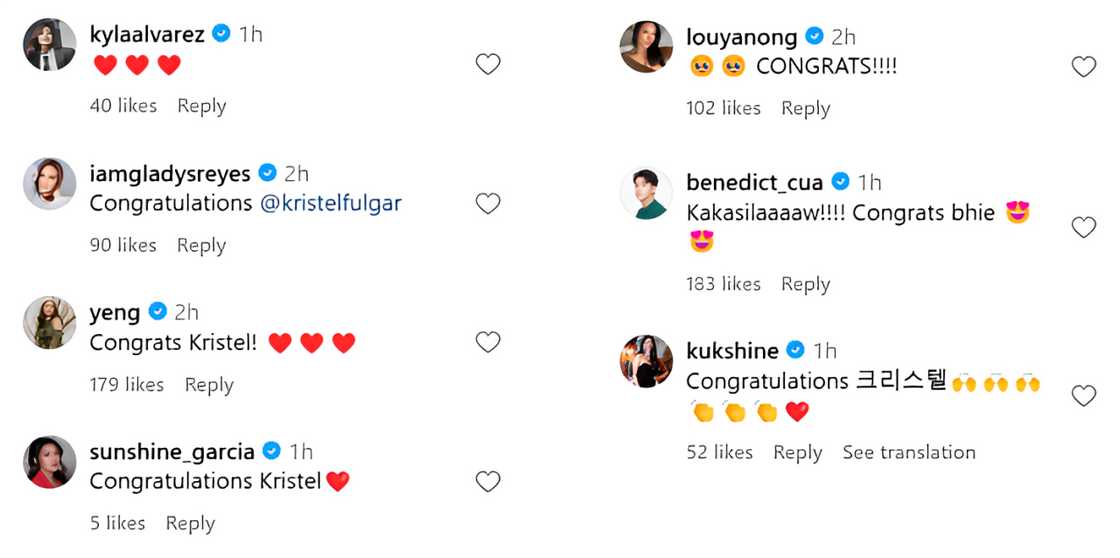
Task: See translation of kukshine's comment
Action: tap(908, 452)
